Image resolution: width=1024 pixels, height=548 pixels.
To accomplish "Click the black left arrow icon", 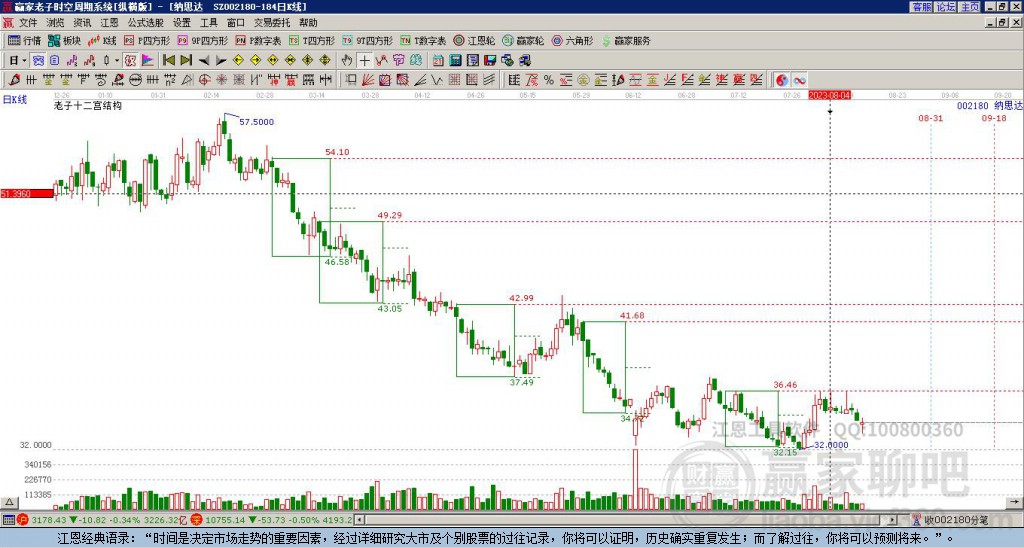I will coord(204,61).
